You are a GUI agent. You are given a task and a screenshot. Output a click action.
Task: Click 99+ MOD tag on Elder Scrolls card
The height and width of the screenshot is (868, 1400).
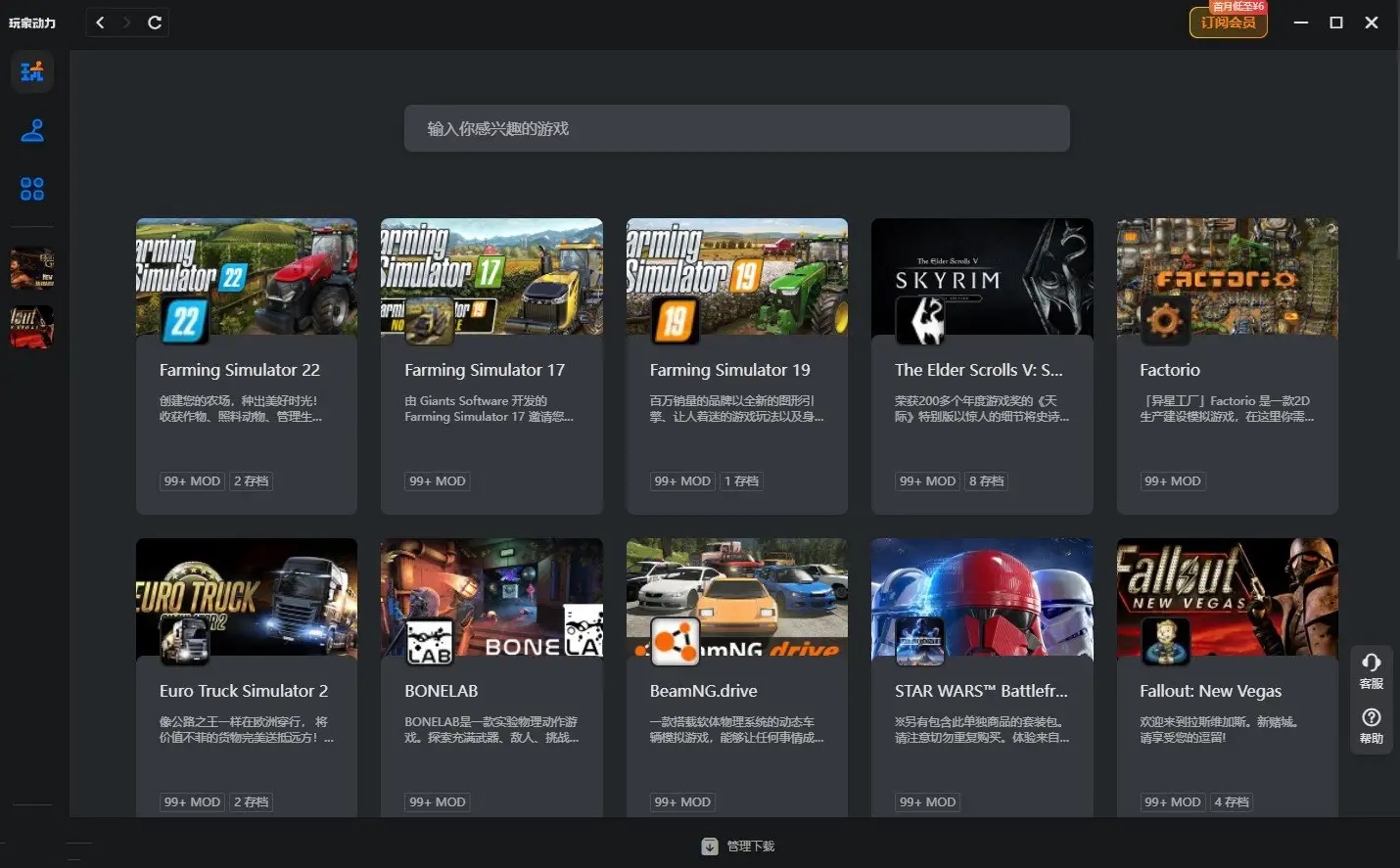927,480
